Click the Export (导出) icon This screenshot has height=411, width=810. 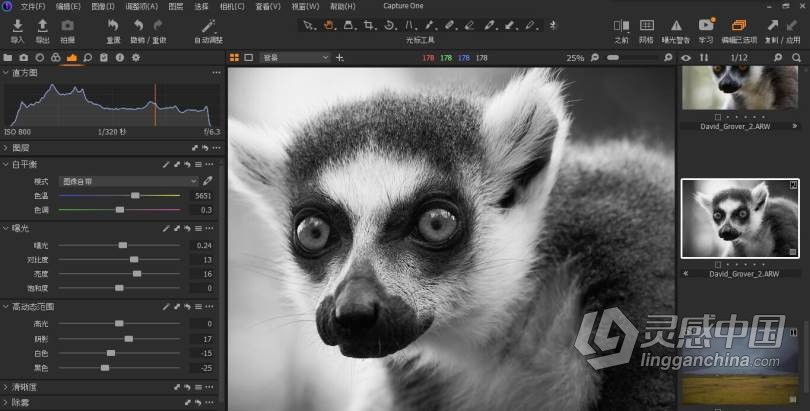(x=42, y=26)
